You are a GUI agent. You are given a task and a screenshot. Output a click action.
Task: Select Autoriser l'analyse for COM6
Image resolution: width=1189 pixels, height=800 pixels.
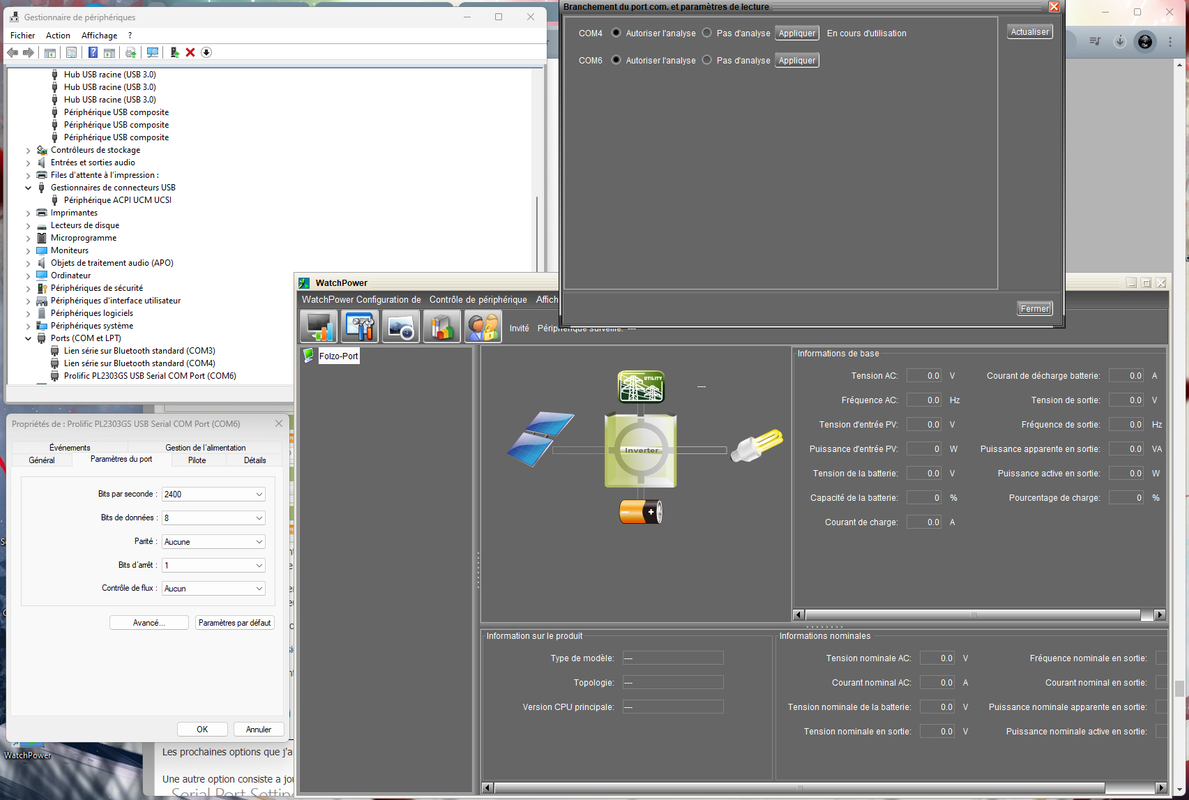click(x=616, y=60)
